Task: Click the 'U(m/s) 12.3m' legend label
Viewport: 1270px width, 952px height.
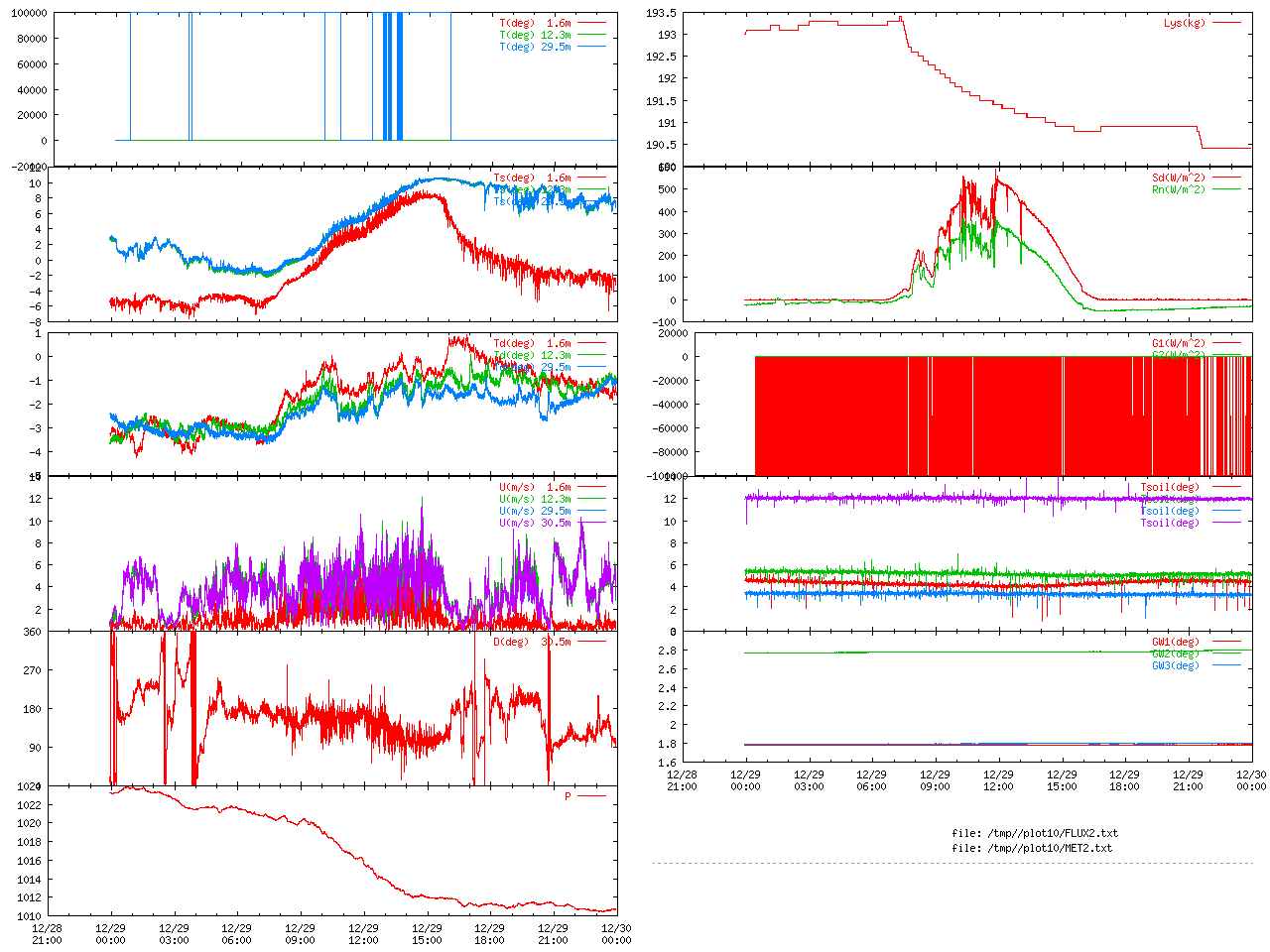Action: 535,500
